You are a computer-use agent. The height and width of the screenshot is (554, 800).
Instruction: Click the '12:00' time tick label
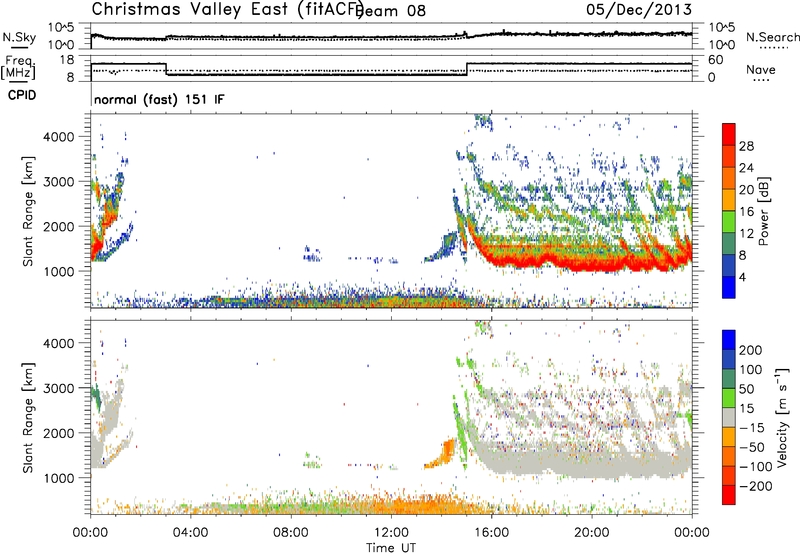tap(391, 533)
